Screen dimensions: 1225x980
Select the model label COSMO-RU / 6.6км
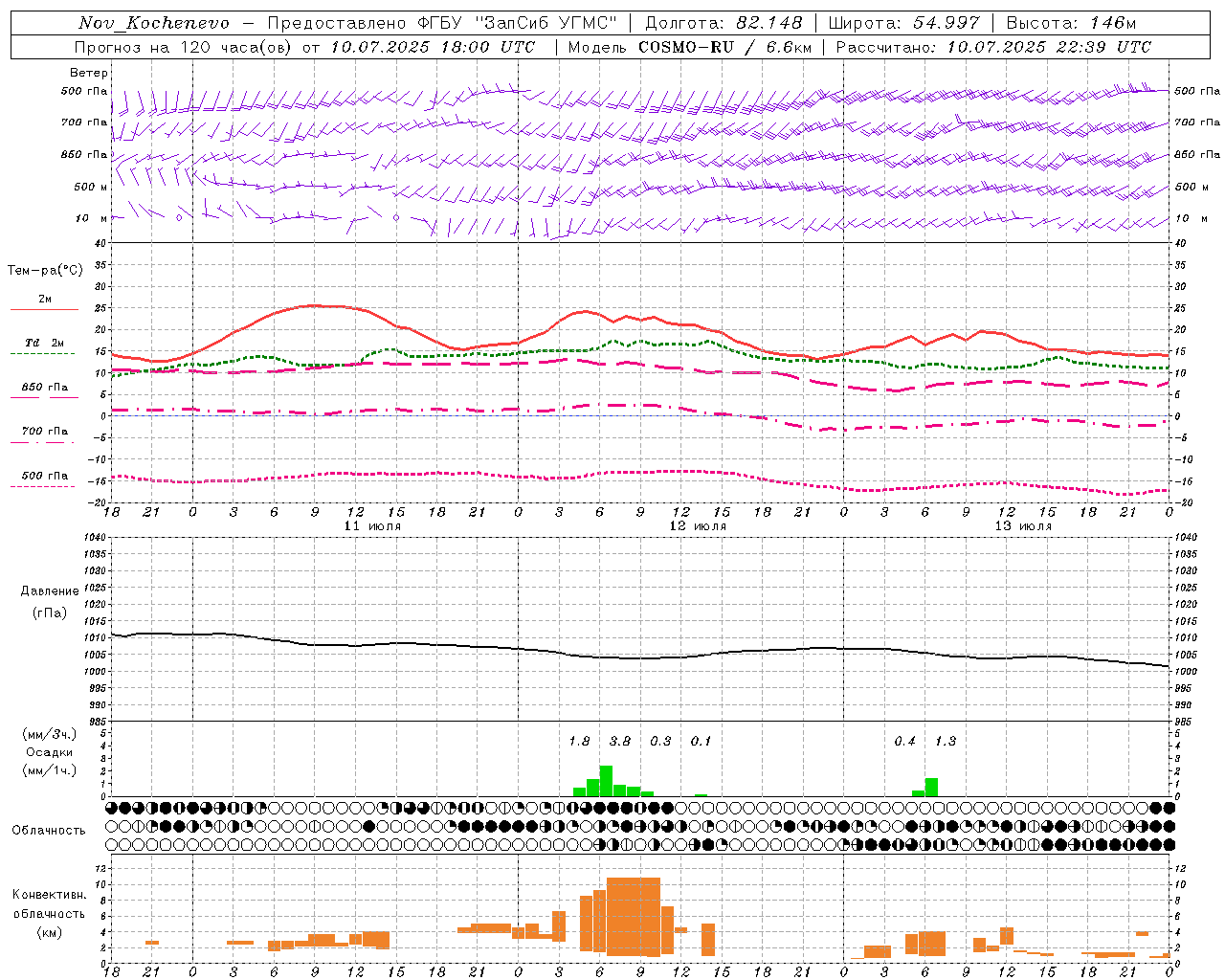pos(725,47)
